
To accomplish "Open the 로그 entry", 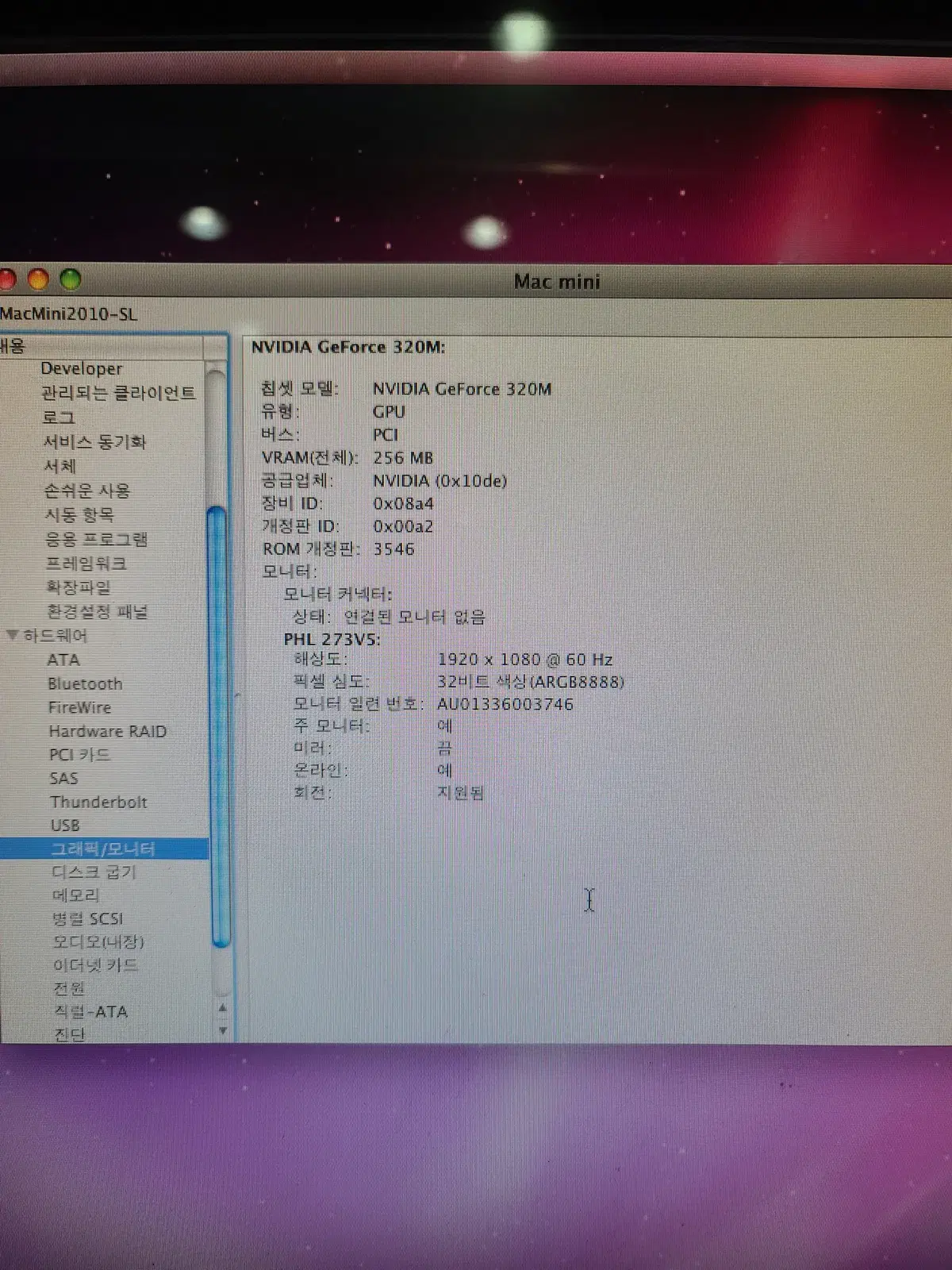I will [59, 418].
